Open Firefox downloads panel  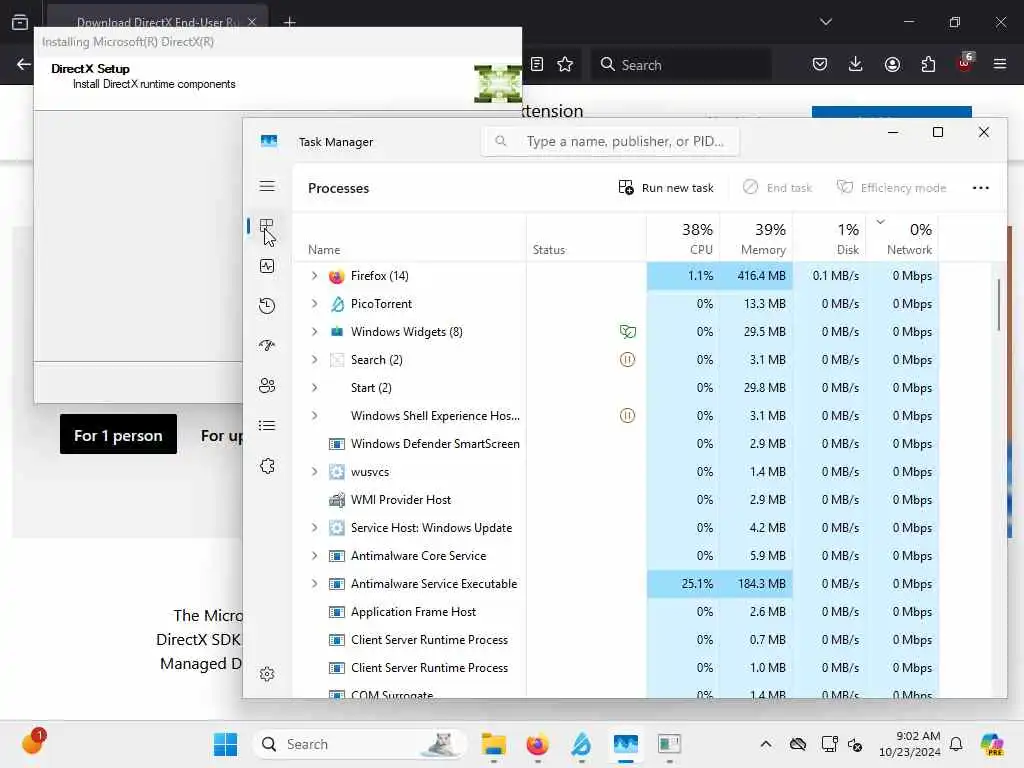(x=856, y=65)
